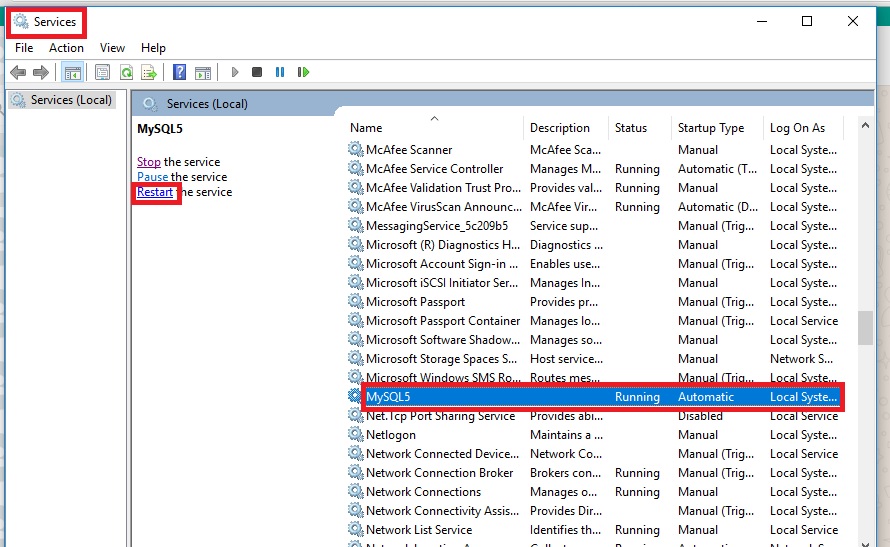This screenshot has width=890, height=547.
Task: Click the Back arrow in the toolbar
Action: click(17, 72)
